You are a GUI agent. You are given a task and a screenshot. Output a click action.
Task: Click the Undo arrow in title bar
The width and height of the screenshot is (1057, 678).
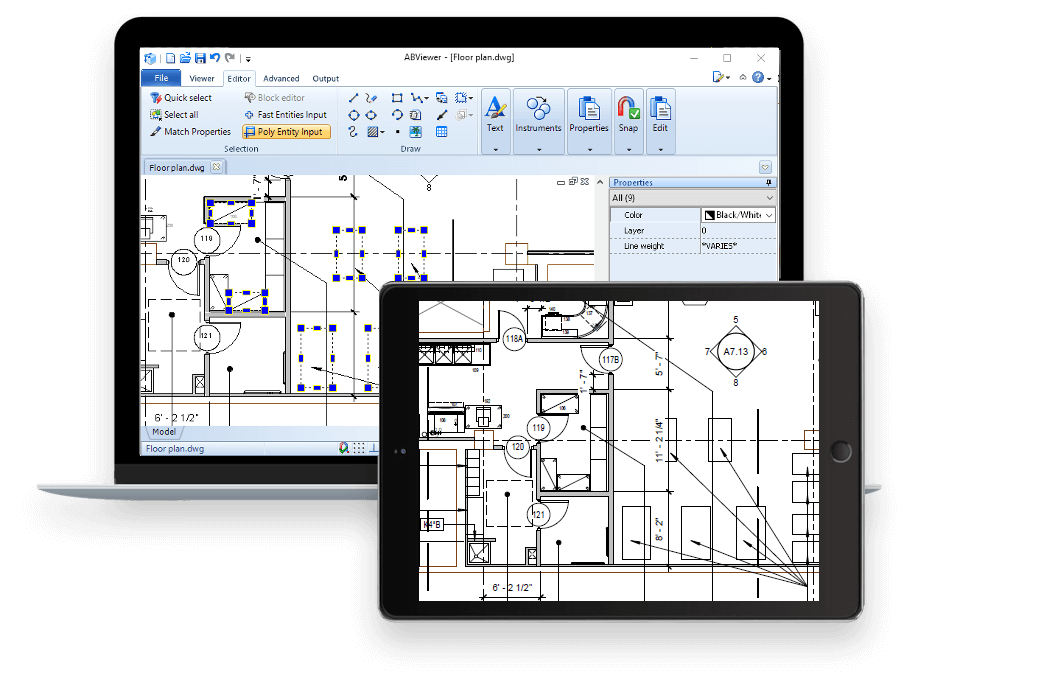(215, 58)
